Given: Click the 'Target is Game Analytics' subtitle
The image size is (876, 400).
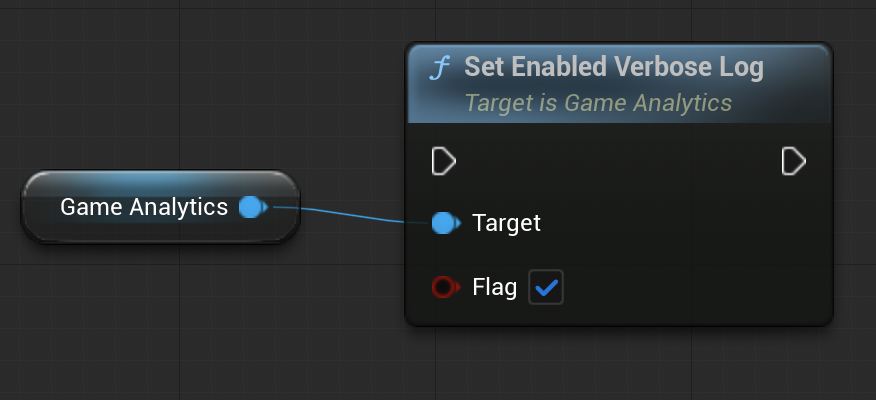Looking at the screenshot, I should [598, 103].
